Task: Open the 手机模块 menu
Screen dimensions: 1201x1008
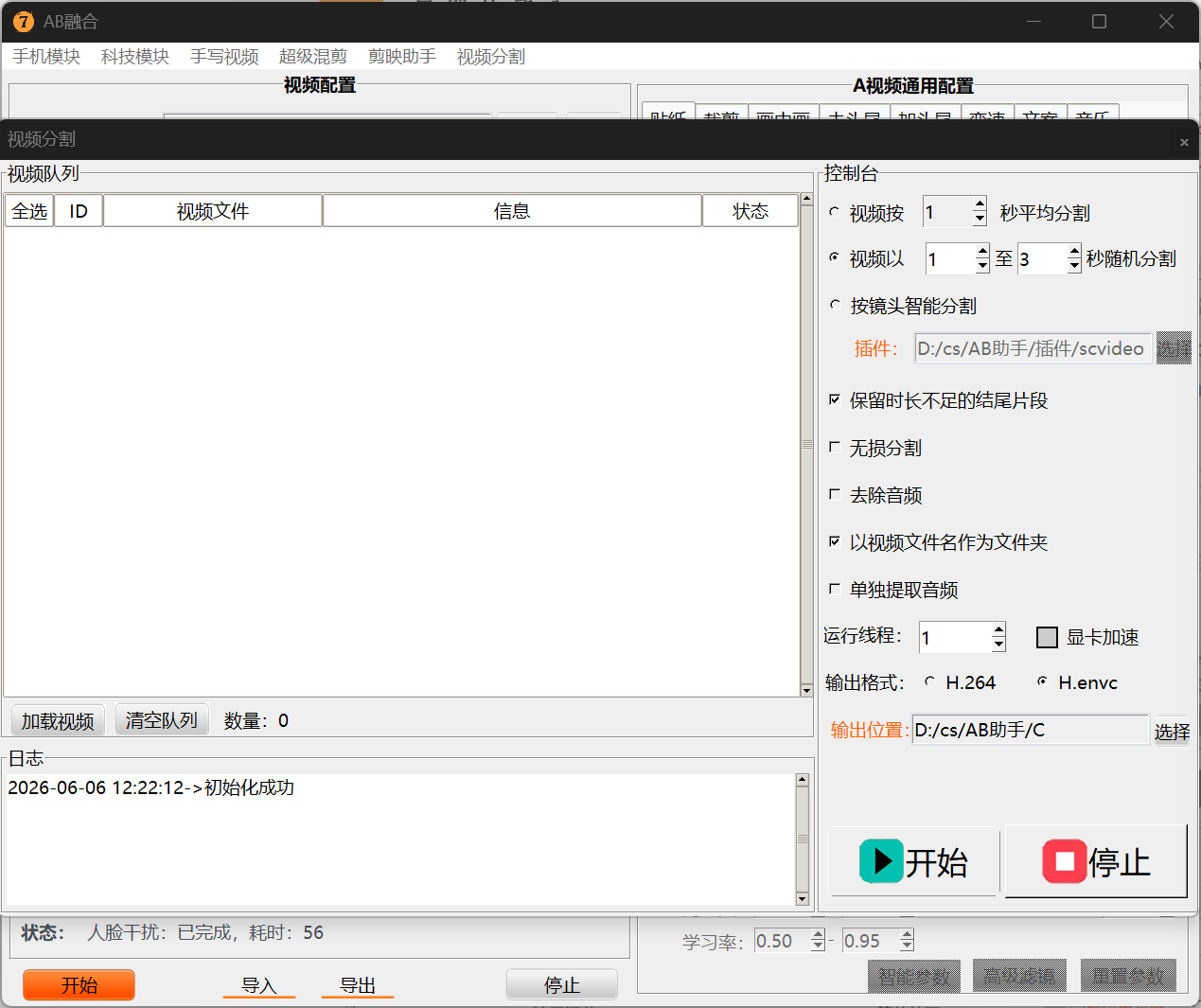Action: tap(46, 57)
